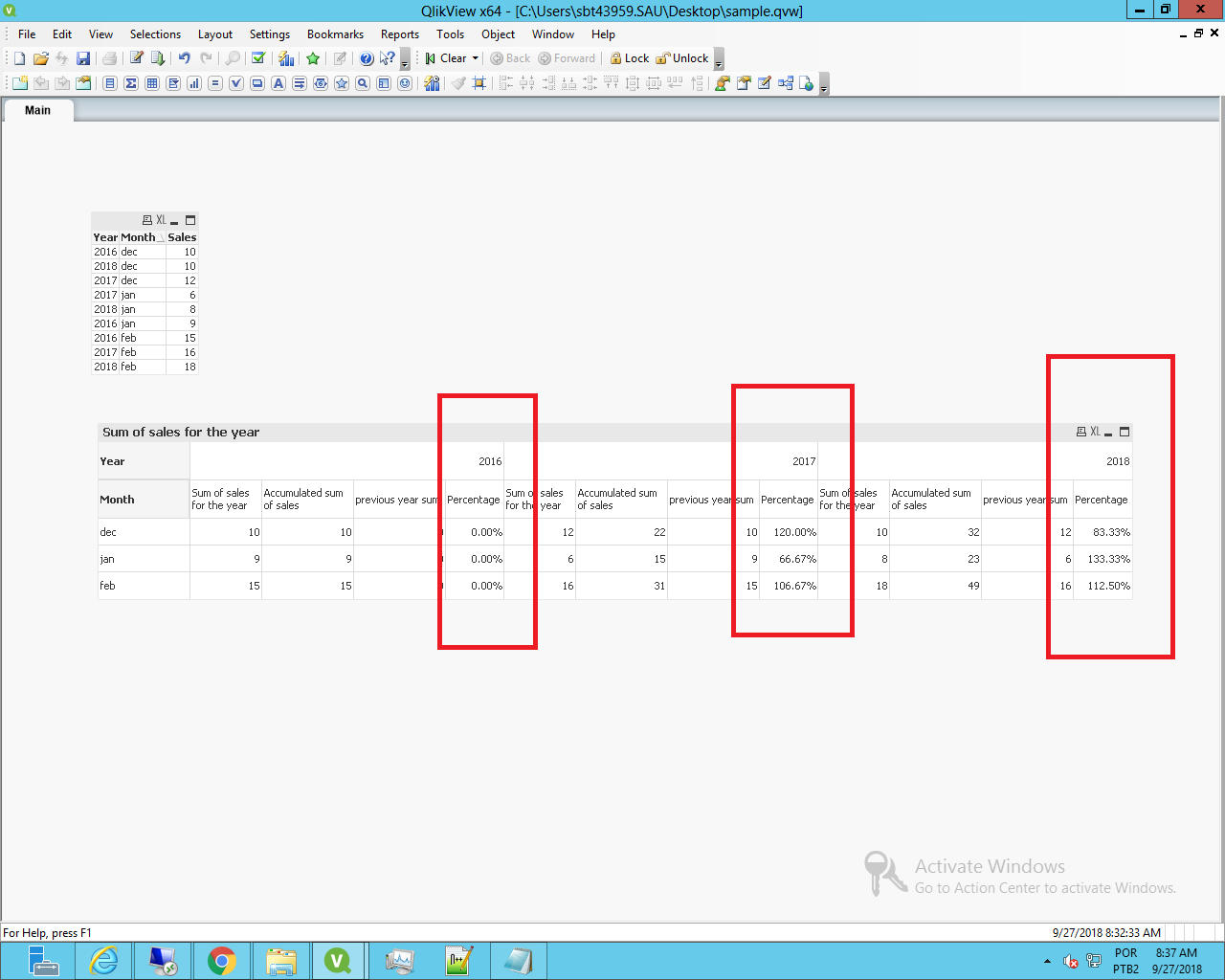Expand the navigation toolbar options arrow after Unlock
This screenshot has height=980, width=1225.
click(x=719, y=59)
